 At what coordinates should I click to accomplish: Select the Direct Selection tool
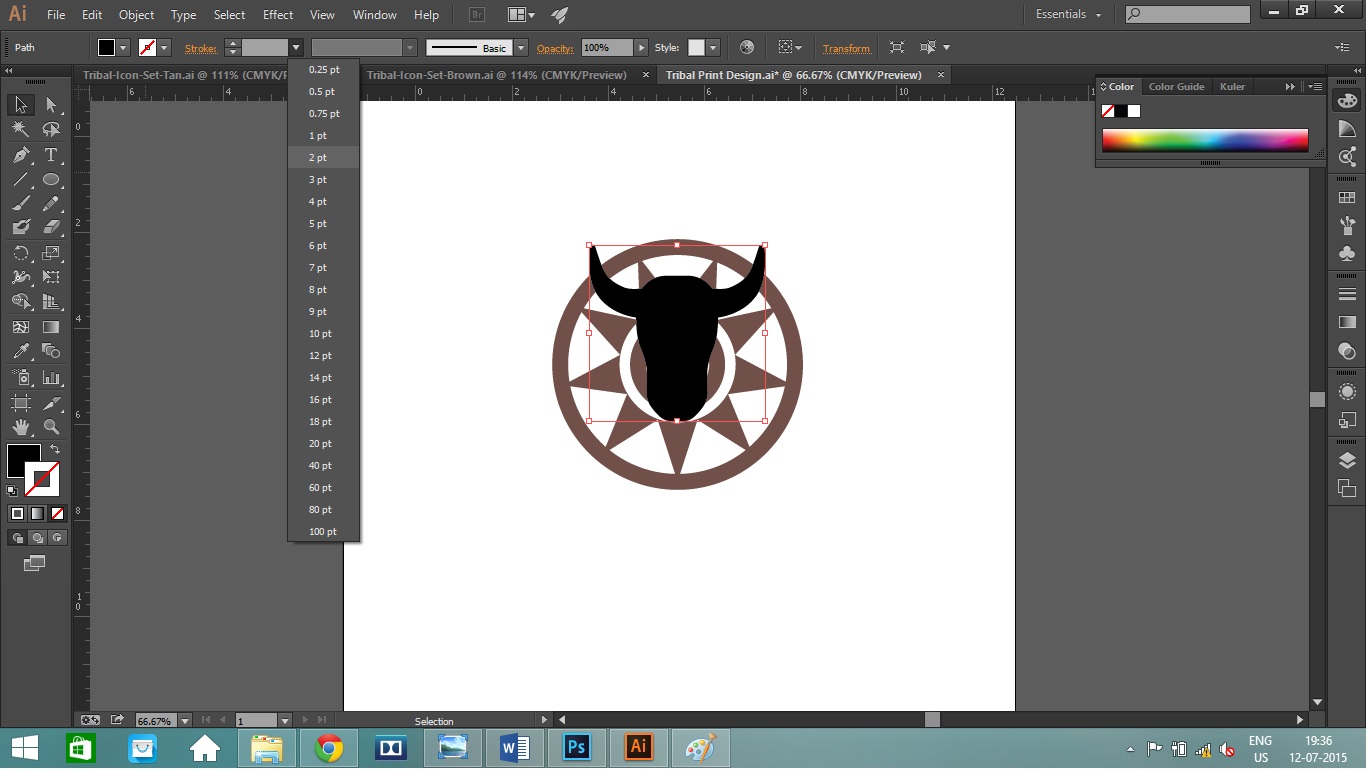click(51, 105)
